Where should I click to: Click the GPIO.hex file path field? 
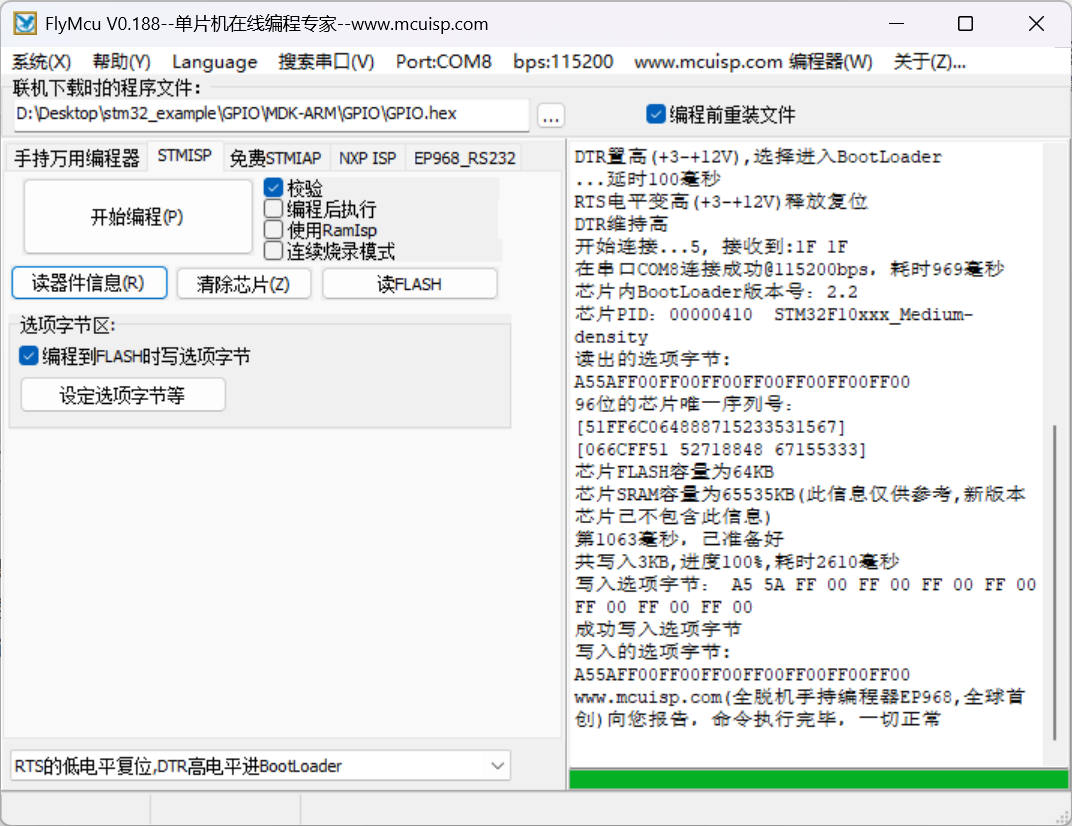(x=271, y=114)
